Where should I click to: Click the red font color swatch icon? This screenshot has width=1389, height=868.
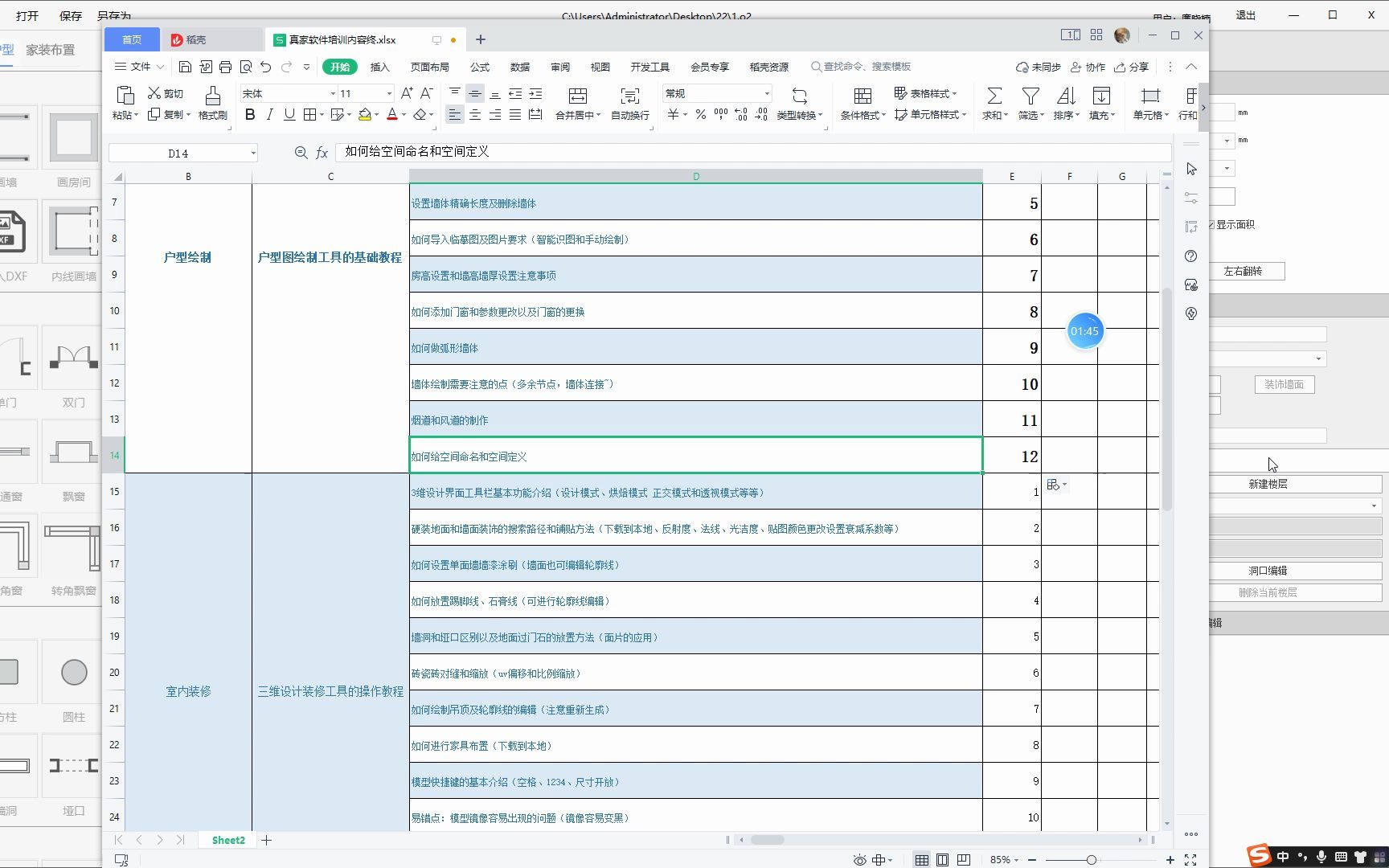point(392,115)
